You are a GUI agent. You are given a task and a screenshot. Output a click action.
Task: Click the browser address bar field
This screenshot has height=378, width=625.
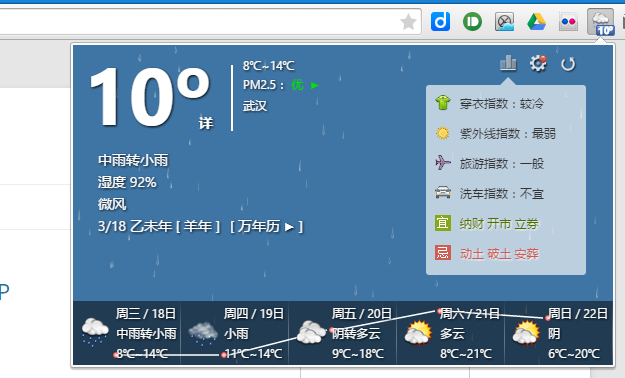[x=199, y=22]
